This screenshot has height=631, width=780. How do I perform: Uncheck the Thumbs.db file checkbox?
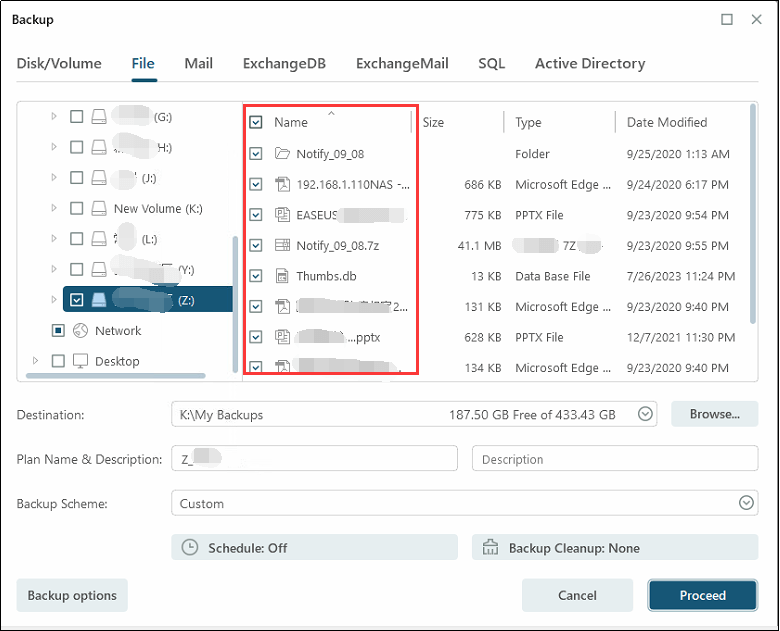[x=256, y=276]
